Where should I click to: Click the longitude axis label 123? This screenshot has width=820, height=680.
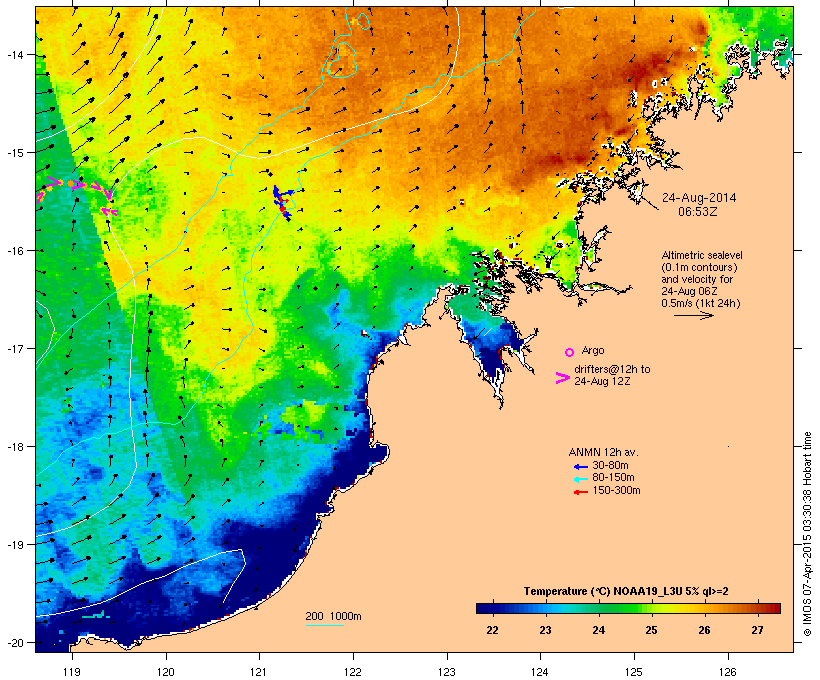(447, 672)
